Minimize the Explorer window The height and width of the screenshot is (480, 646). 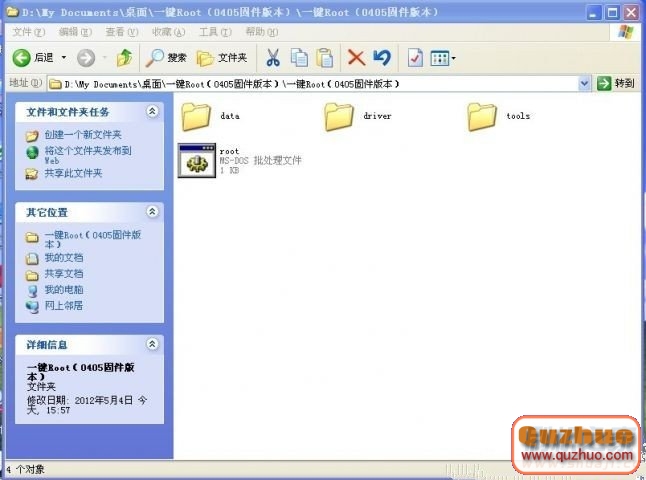pyautogui.click(x=593, y=13)
